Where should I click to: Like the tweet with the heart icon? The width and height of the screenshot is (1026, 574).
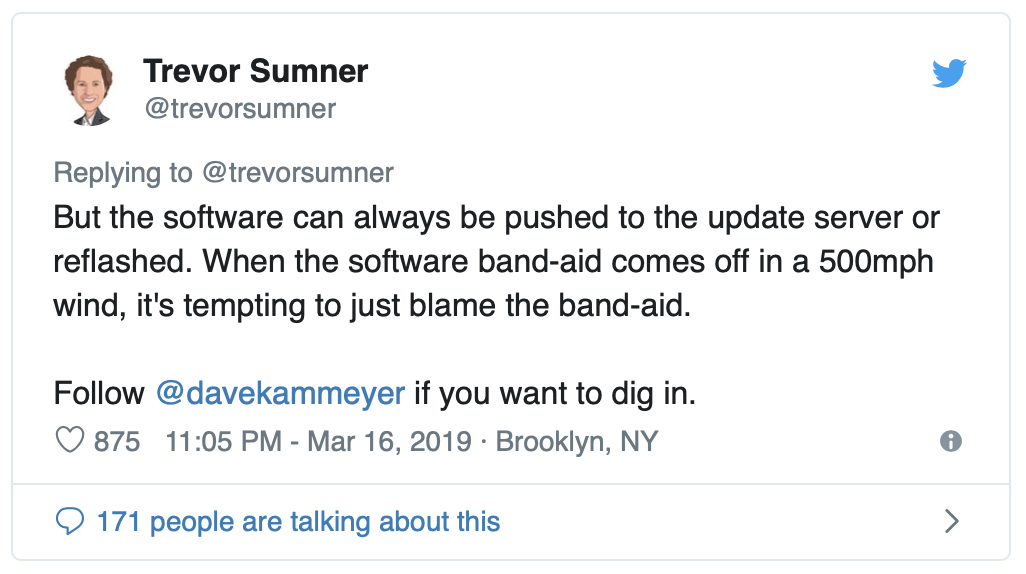[70, 441]
